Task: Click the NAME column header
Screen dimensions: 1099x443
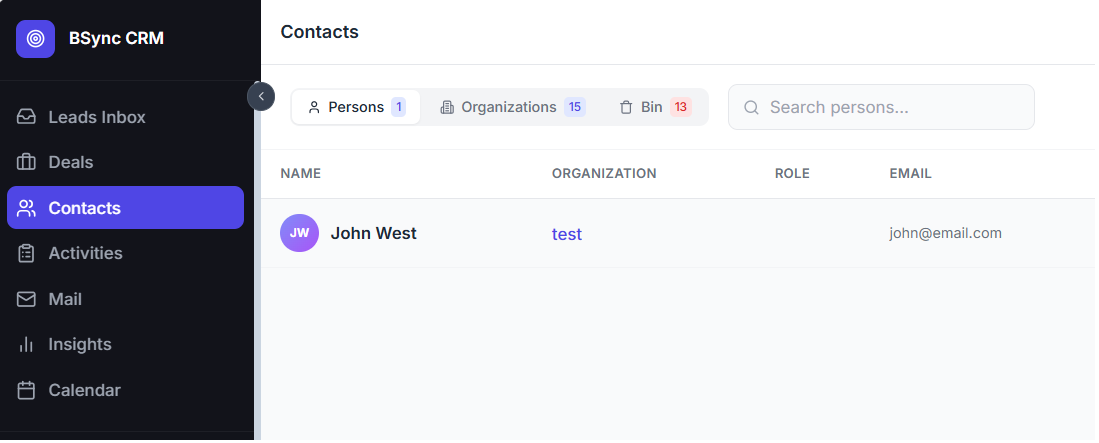Action: (301, 174)
